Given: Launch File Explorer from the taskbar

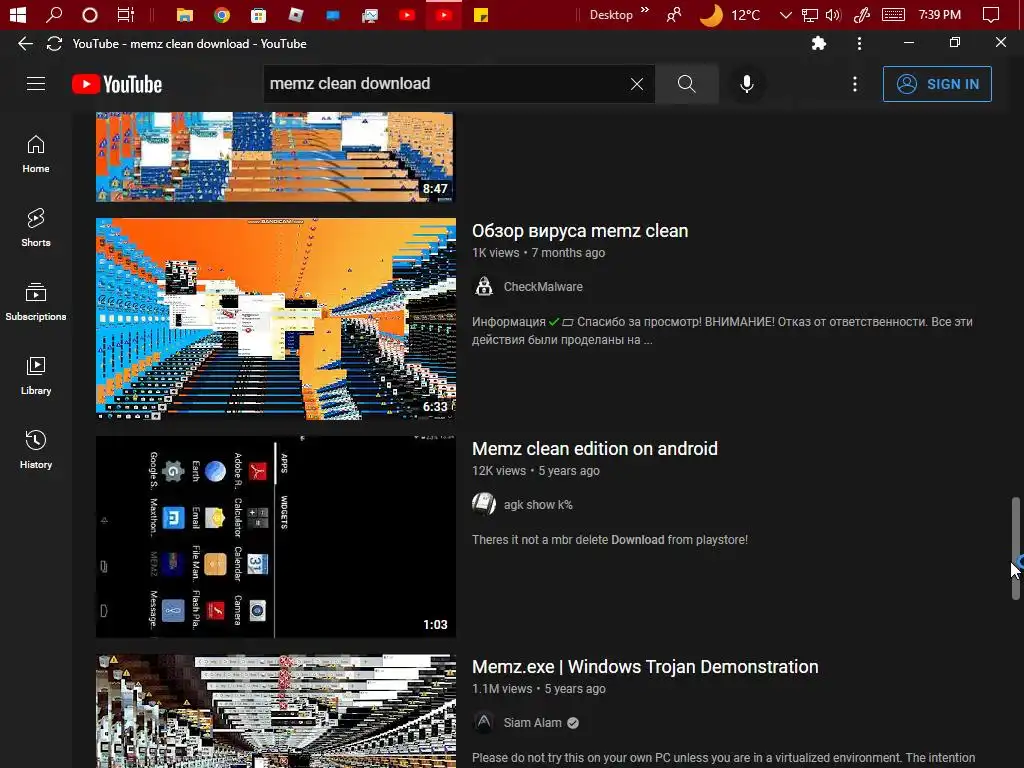Looking at the screenshot, I should click(185, 14).
